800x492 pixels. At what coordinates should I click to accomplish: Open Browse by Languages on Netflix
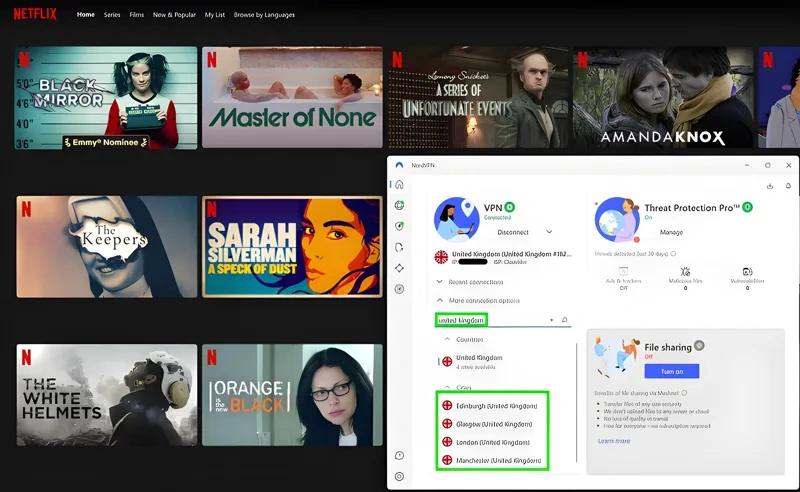(264, 15)
